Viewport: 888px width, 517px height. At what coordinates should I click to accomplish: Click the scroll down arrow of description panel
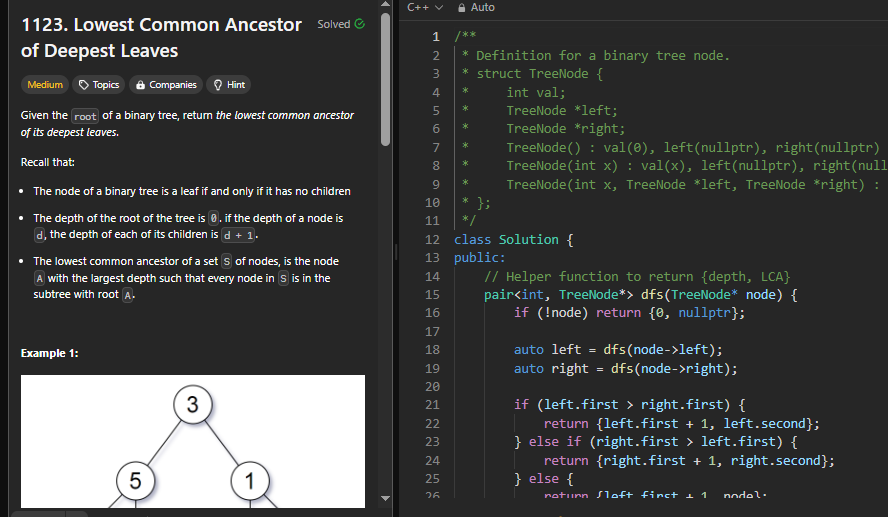[386, 498]
